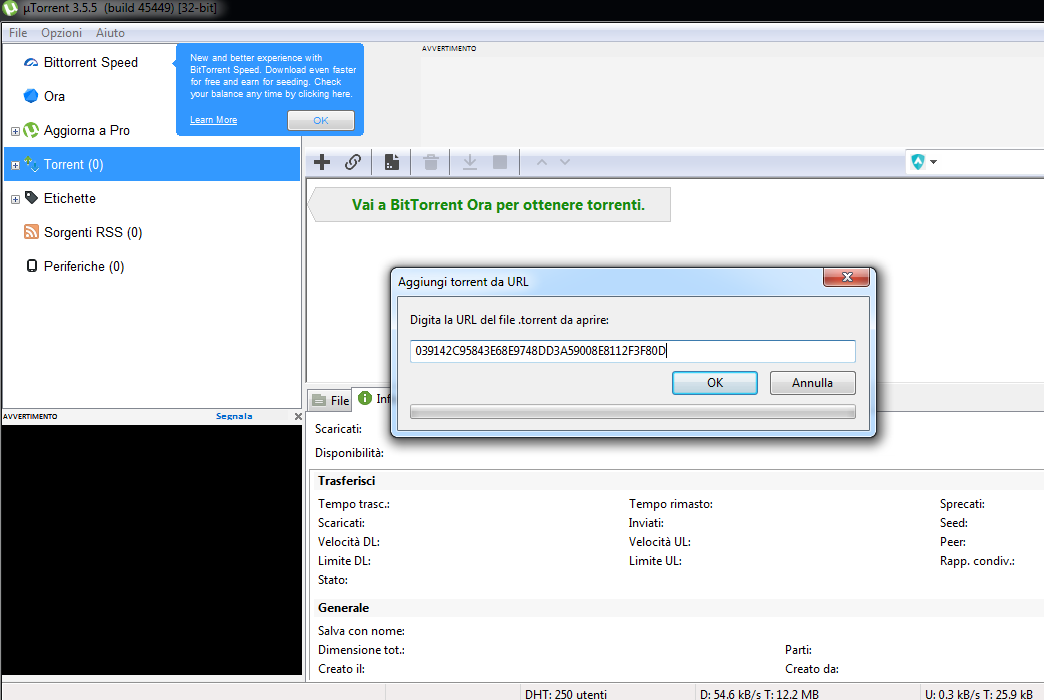Click the Generale section header
The height and width of the screenshot is (700, 1044).
(344, 608)
